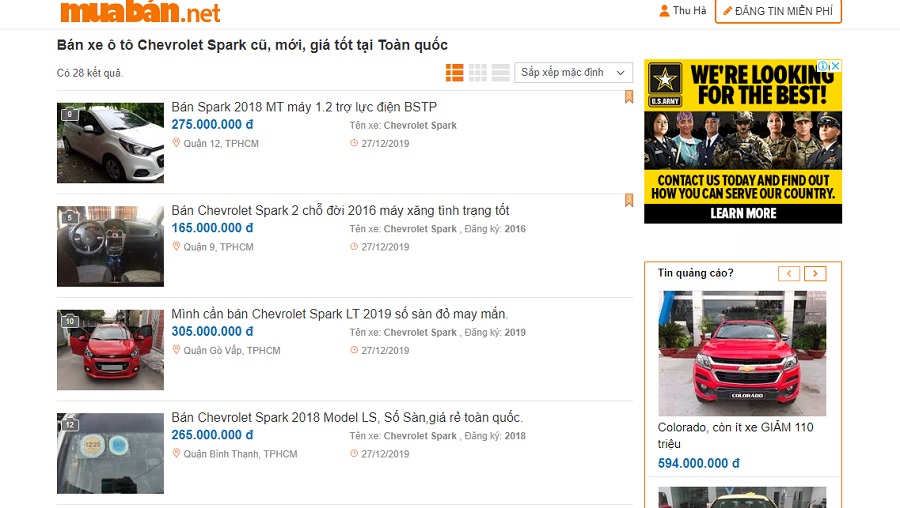Click the ĐĂNG TIN MIỄN PHÍ button
The height and width of the screenshot is (508, 900).
[778, 11]
